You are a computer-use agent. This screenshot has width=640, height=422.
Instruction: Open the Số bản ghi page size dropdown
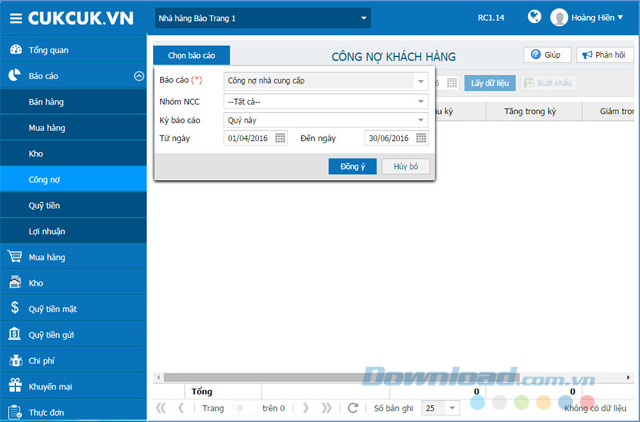451,408
